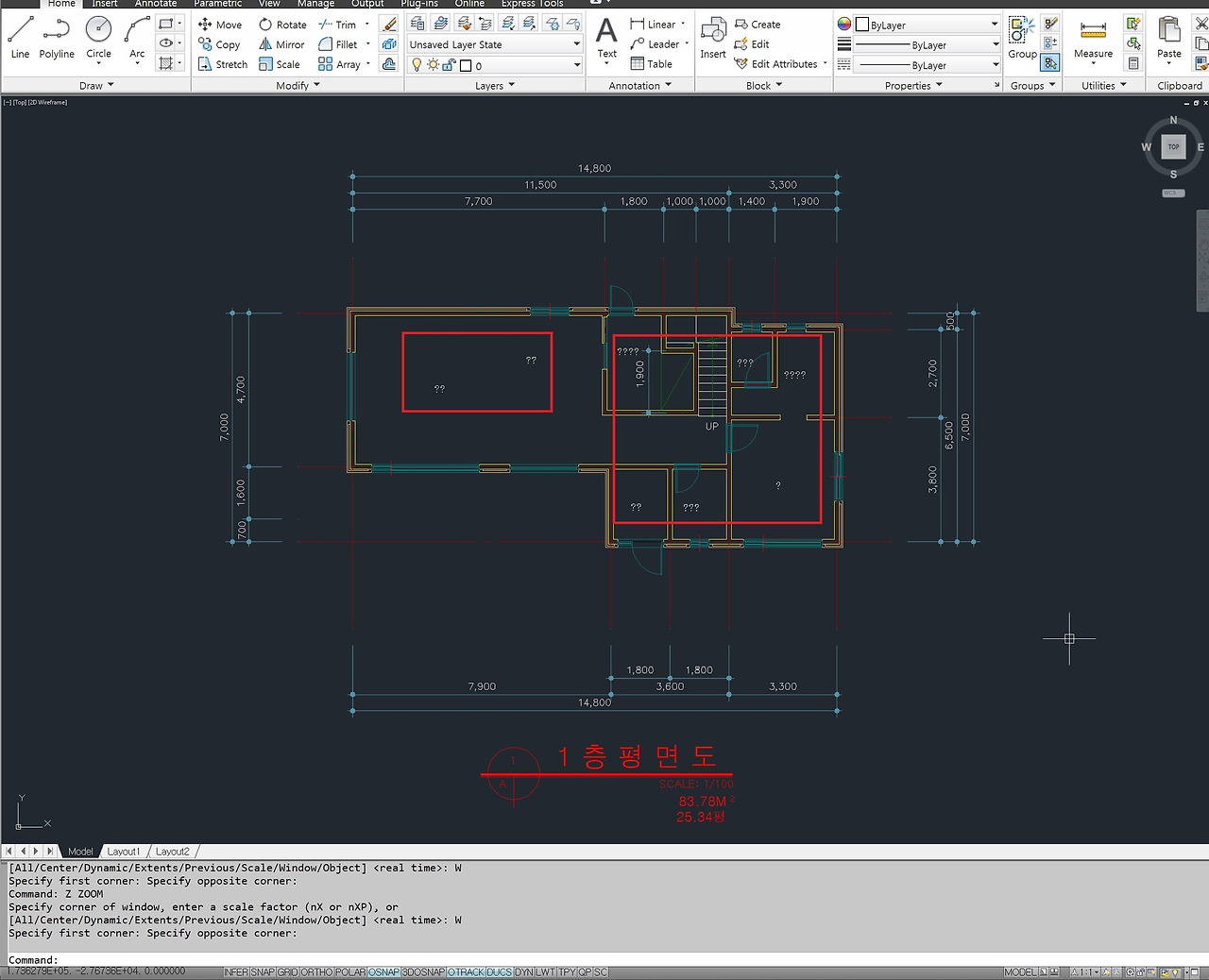Switch to the Layout1 tab
Screen dimensions: 1209x980
point(123,851)
